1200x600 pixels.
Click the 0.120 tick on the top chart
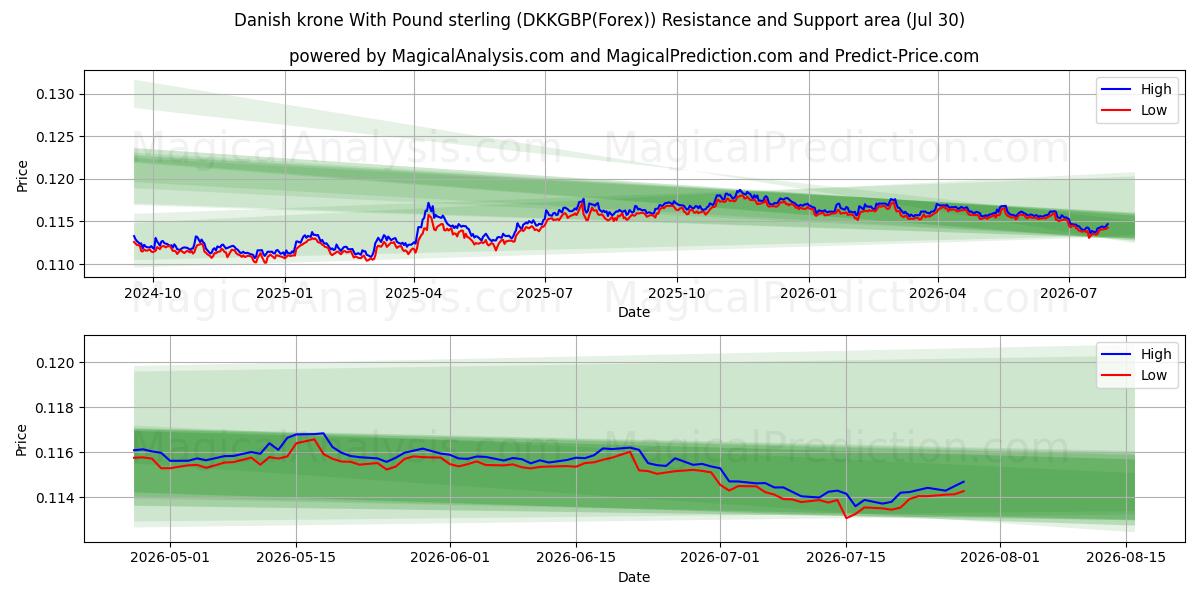click(55, 179)
